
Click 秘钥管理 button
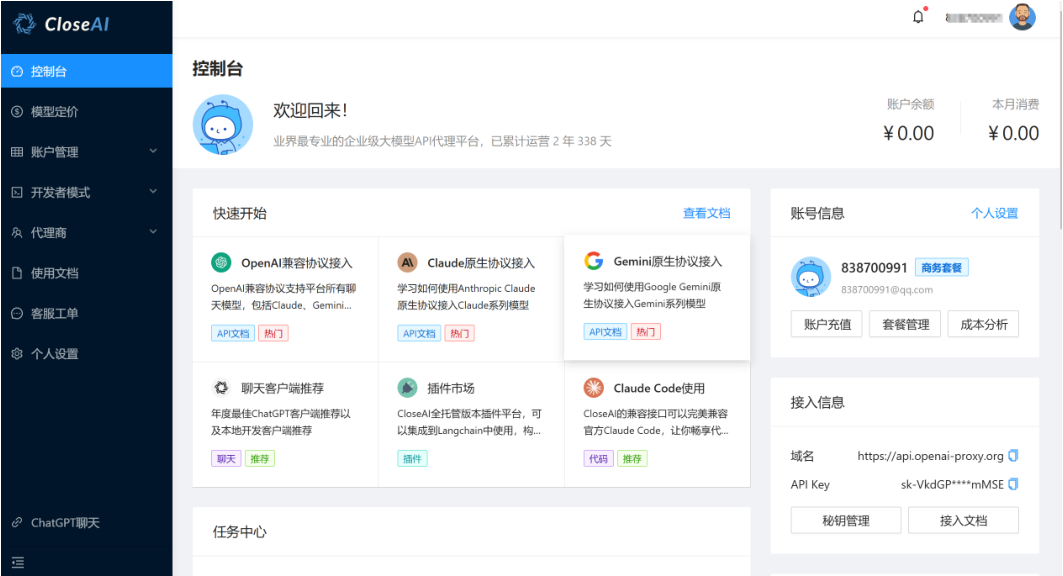[846, 520]
